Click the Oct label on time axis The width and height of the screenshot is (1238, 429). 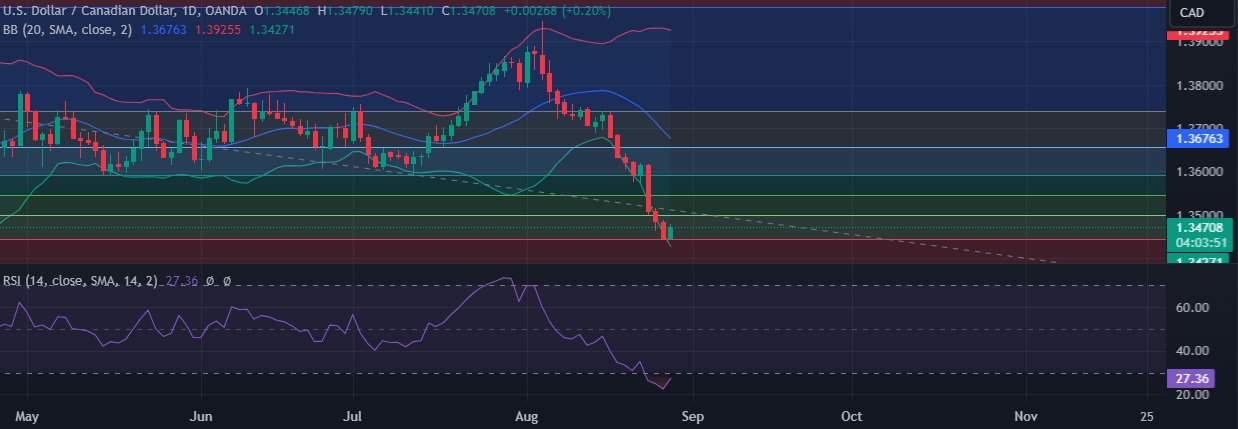[x=852, y=415]
